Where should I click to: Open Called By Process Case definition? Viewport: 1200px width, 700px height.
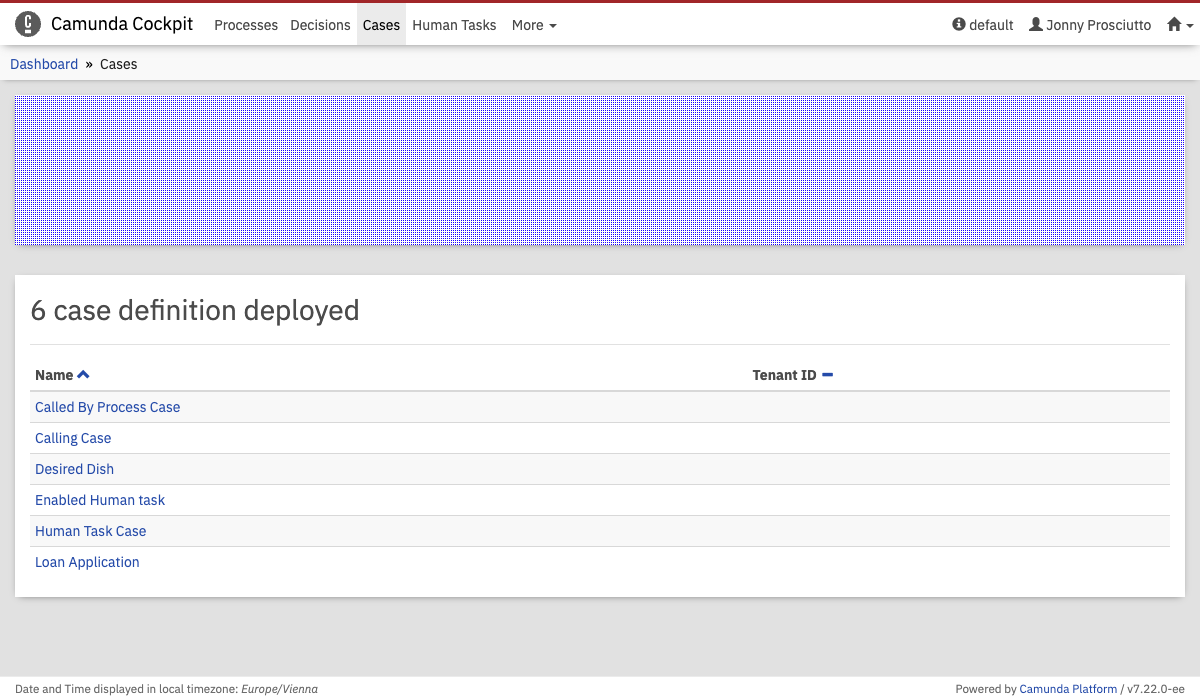click(x=107, y=407)
